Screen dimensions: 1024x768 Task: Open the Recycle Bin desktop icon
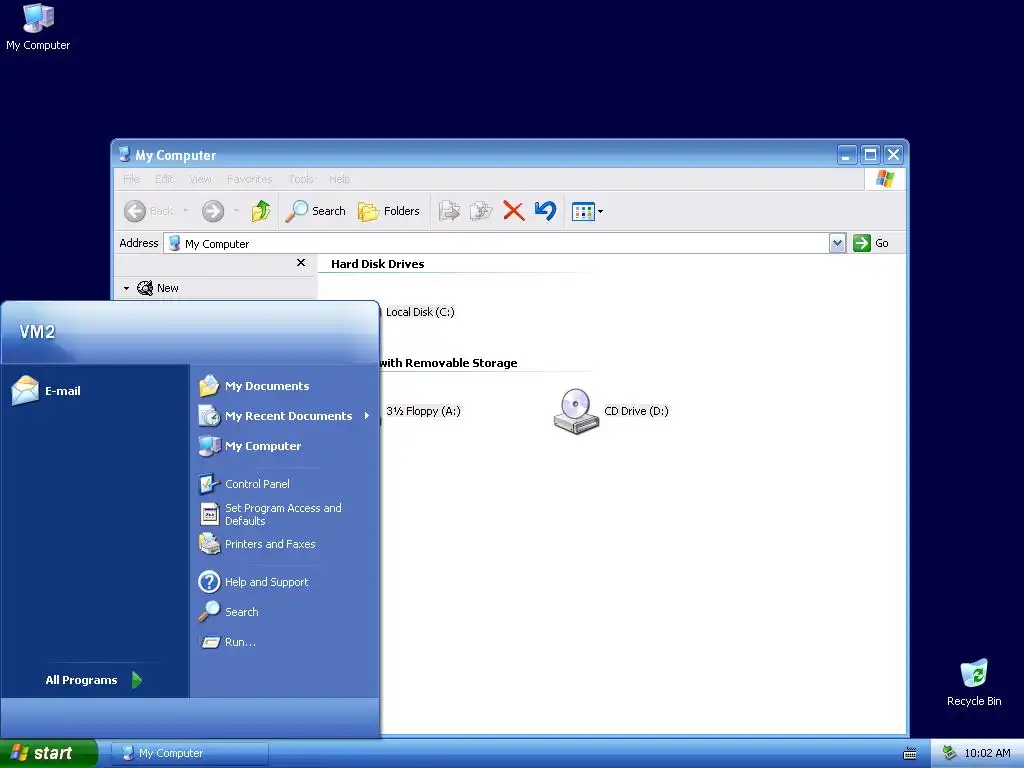(x=974, y=682)
